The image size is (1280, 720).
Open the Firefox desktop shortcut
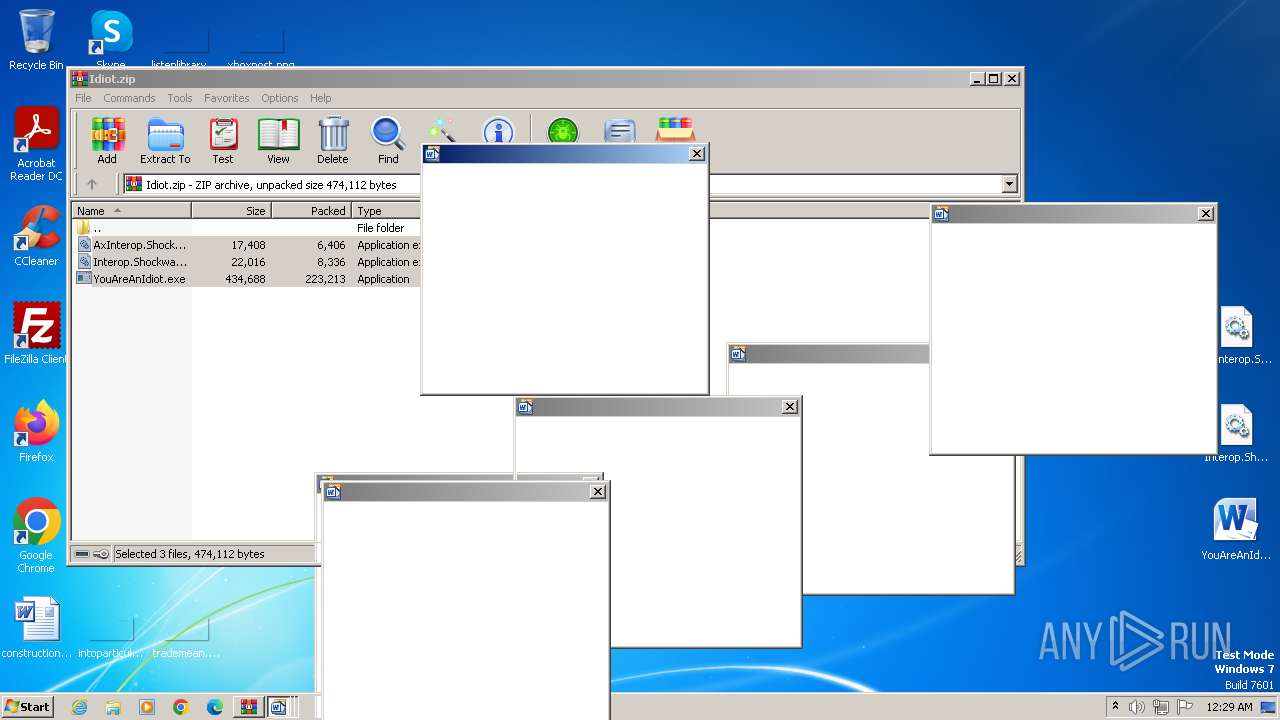[x=36, y=432]
